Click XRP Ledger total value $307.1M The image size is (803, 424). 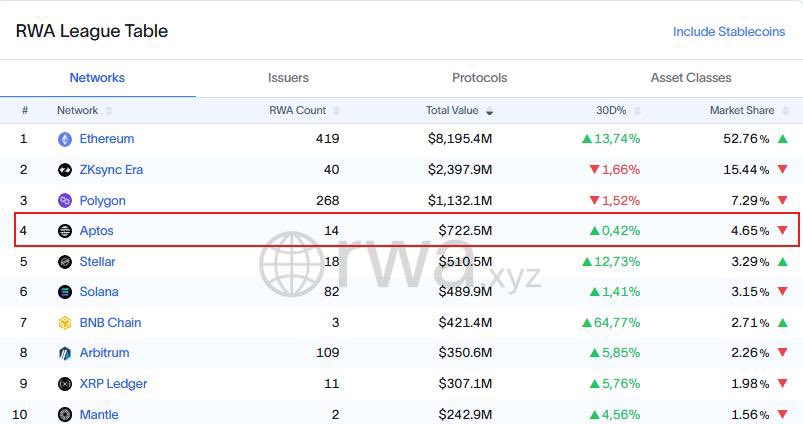[x=465, y=384]
